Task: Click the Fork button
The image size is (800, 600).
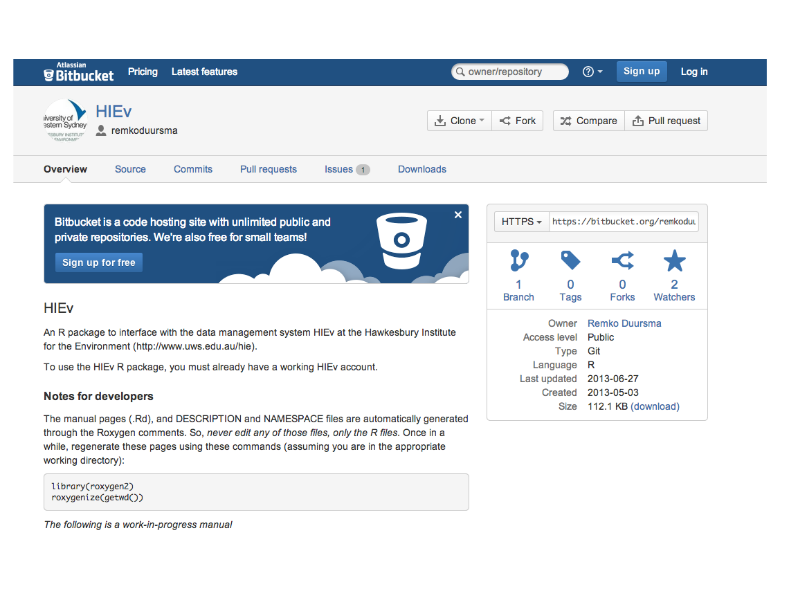Action: [517, 121]
